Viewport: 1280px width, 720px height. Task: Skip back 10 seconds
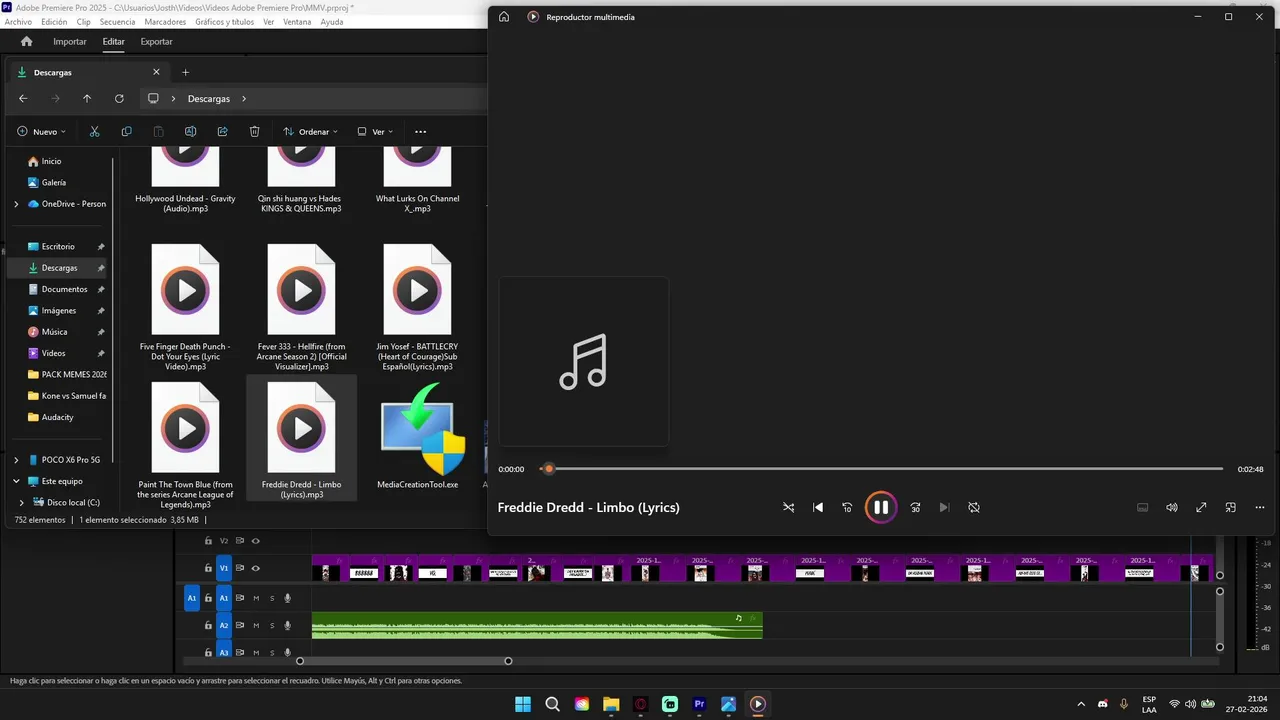(x=847, y=507)
